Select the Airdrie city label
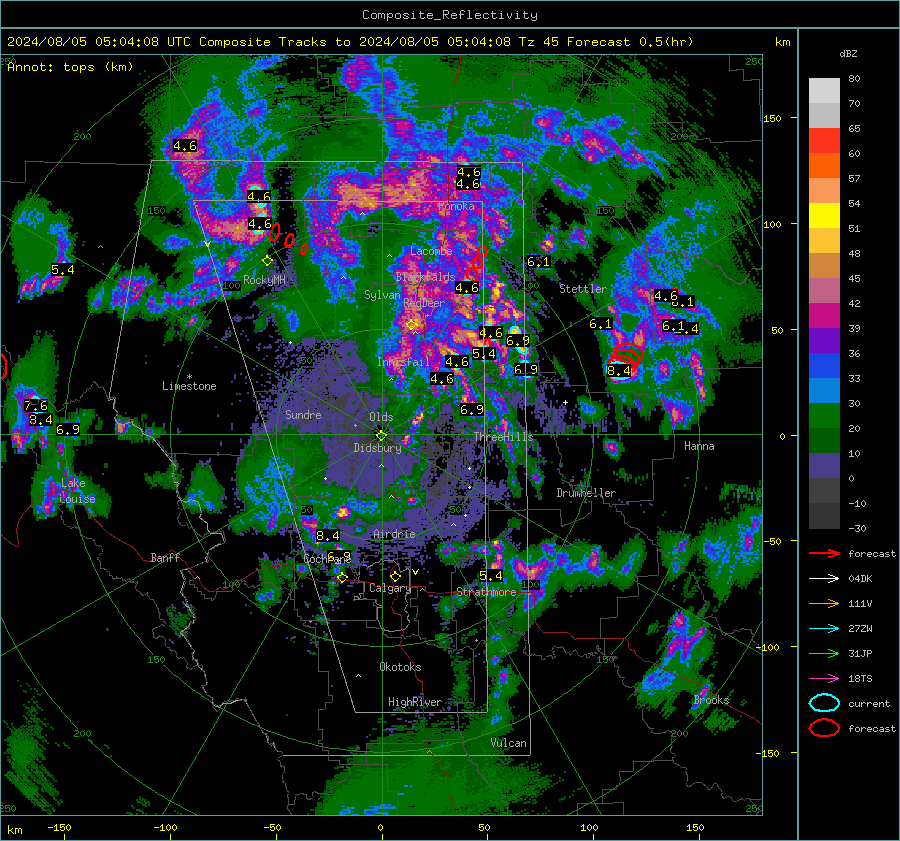 click(394, 534)
